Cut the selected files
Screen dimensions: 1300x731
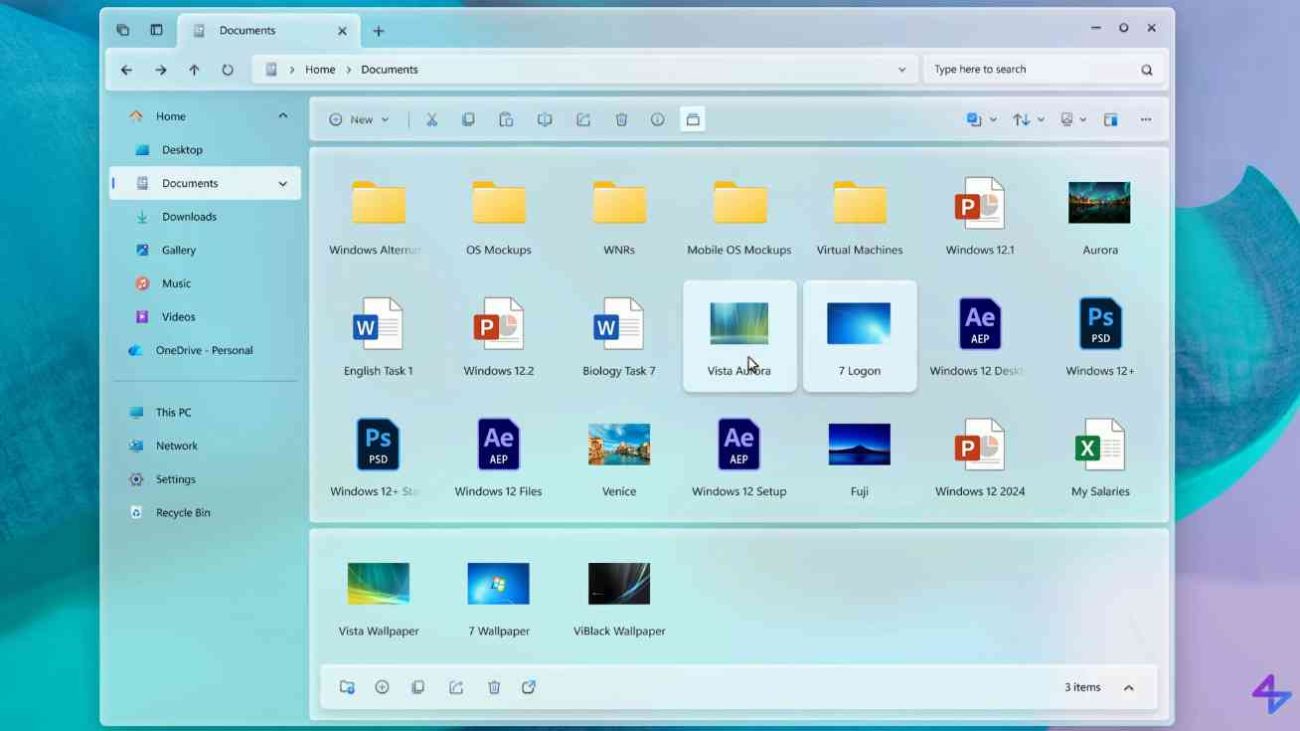pos(429,119)
